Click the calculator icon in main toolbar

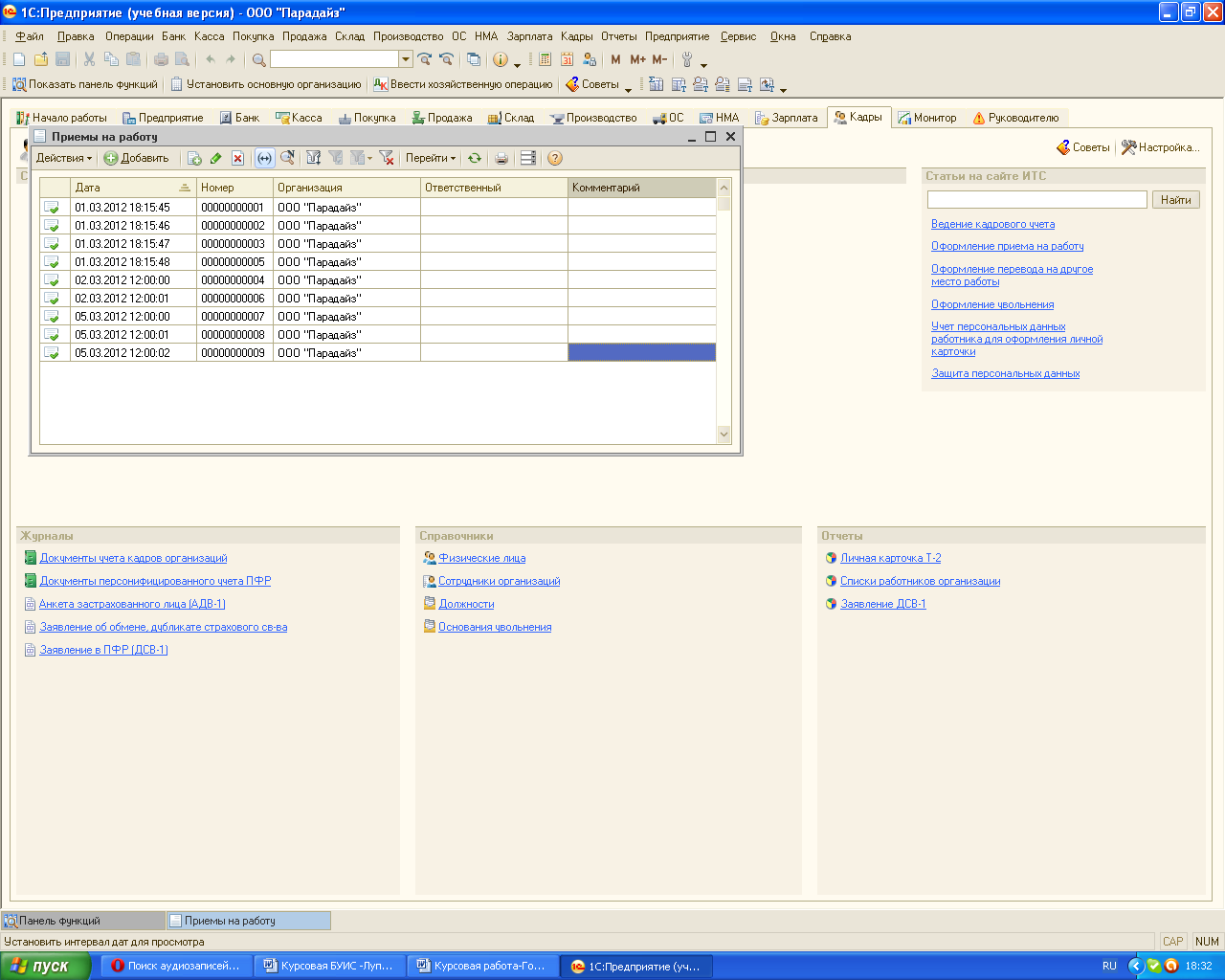point(546,59)
